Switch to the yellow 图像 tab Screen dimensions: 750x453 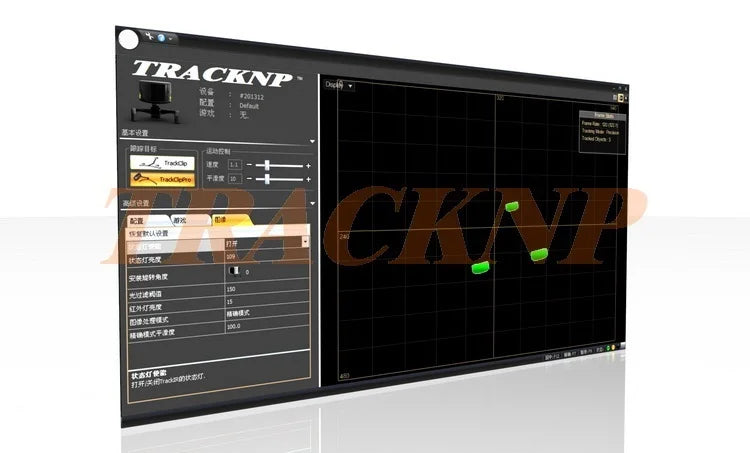(232, 220)
